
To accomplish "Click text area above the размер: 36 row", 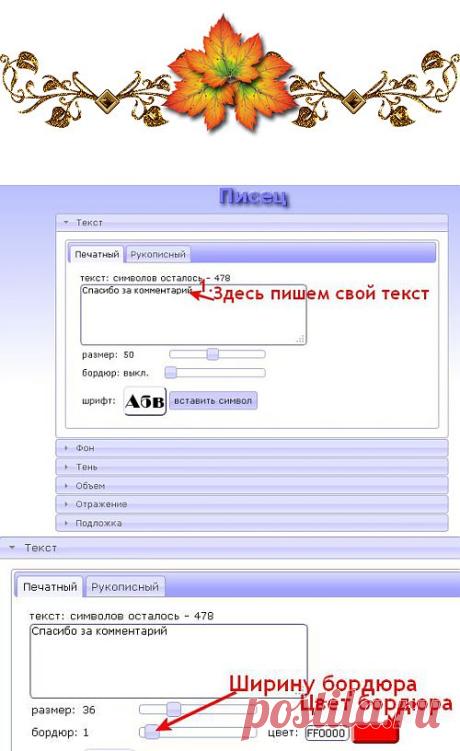I will point(168,660).
